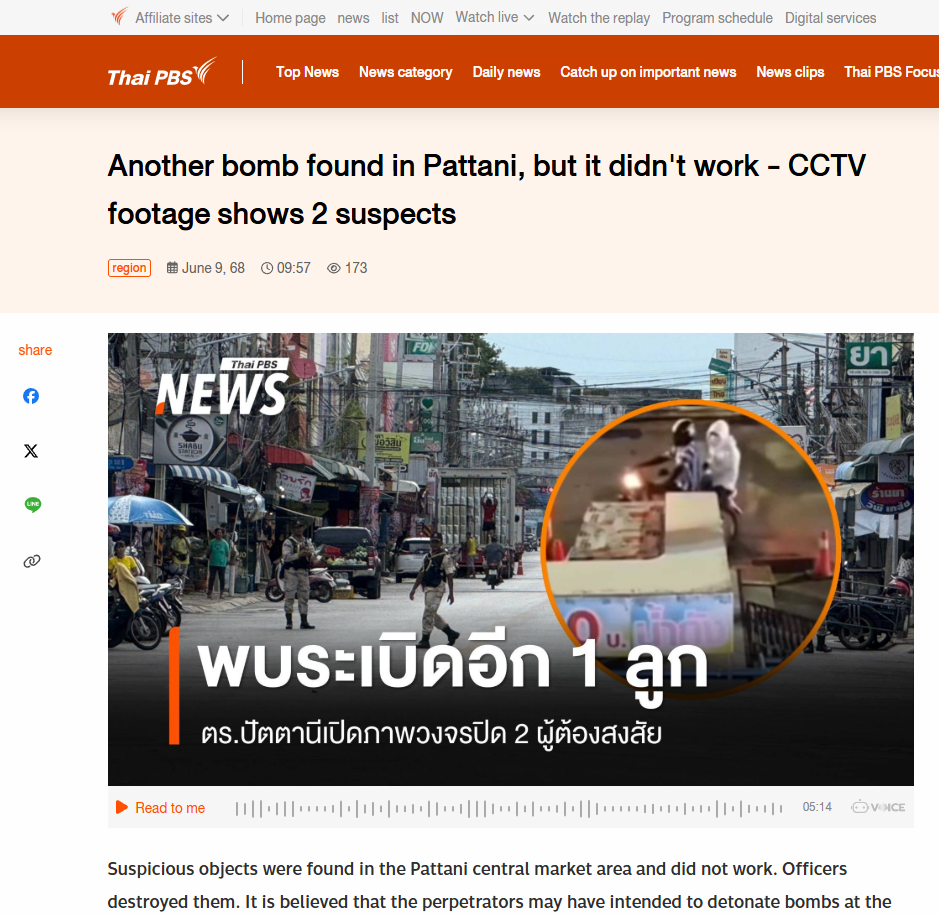
Task: Open NOW section
Action: (427, 18)
